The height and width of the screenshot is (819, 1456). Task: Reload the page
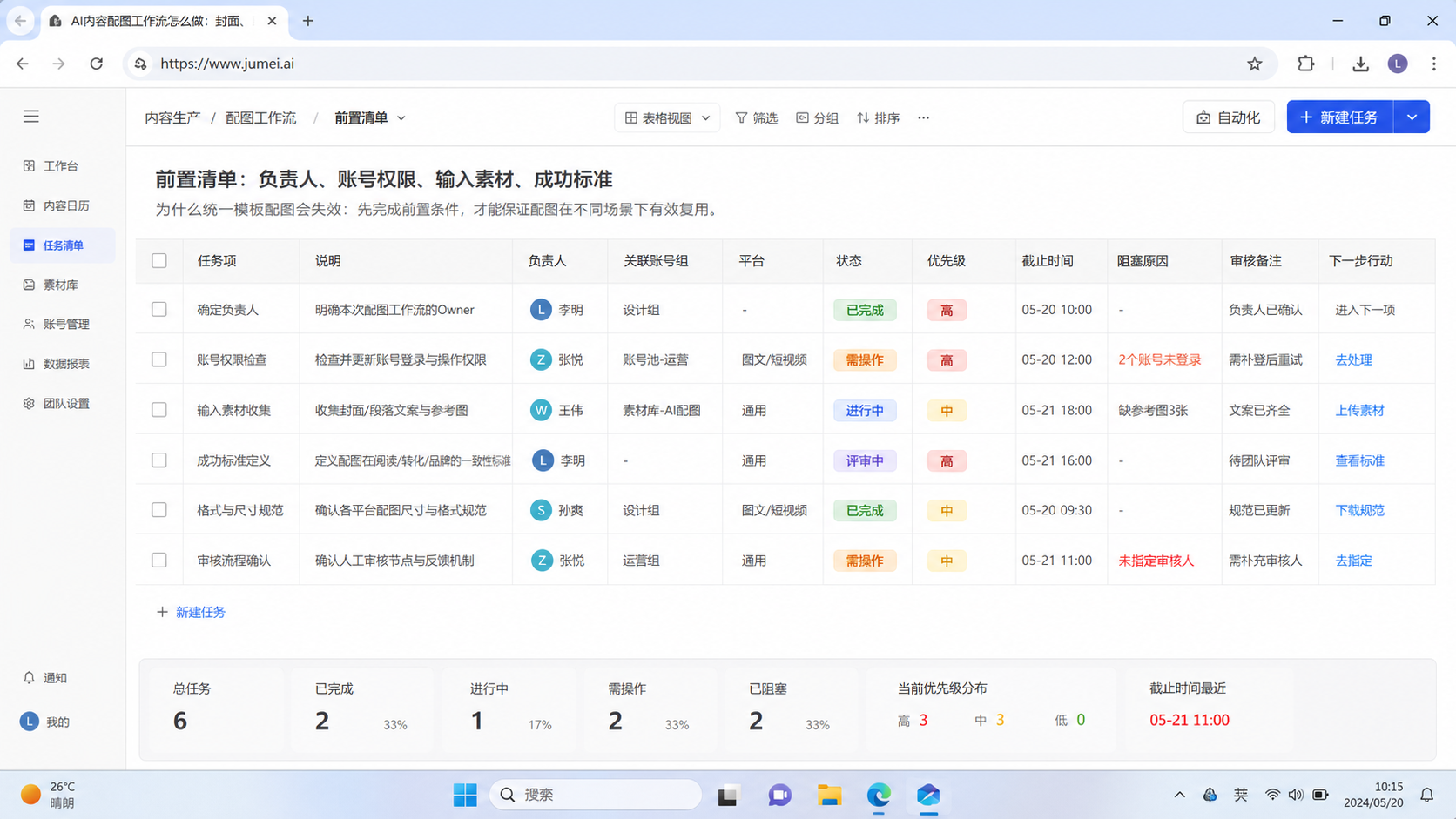[97, 64]
